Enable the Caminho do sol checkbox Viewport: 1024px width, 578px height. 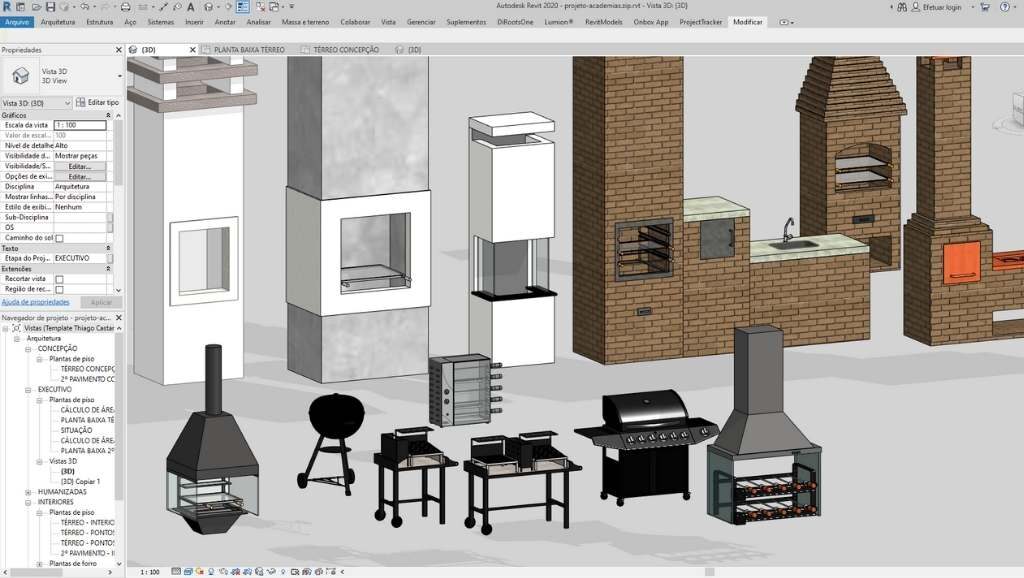[59, 238]
